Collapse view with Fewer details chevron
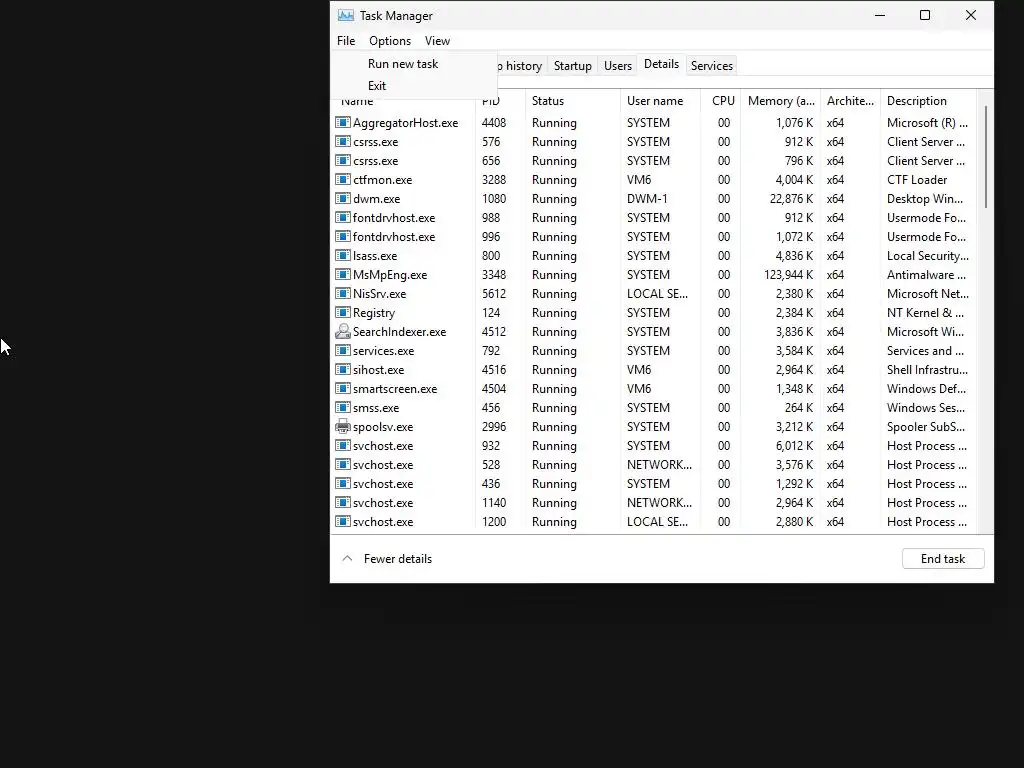 (x=347, y=558)
